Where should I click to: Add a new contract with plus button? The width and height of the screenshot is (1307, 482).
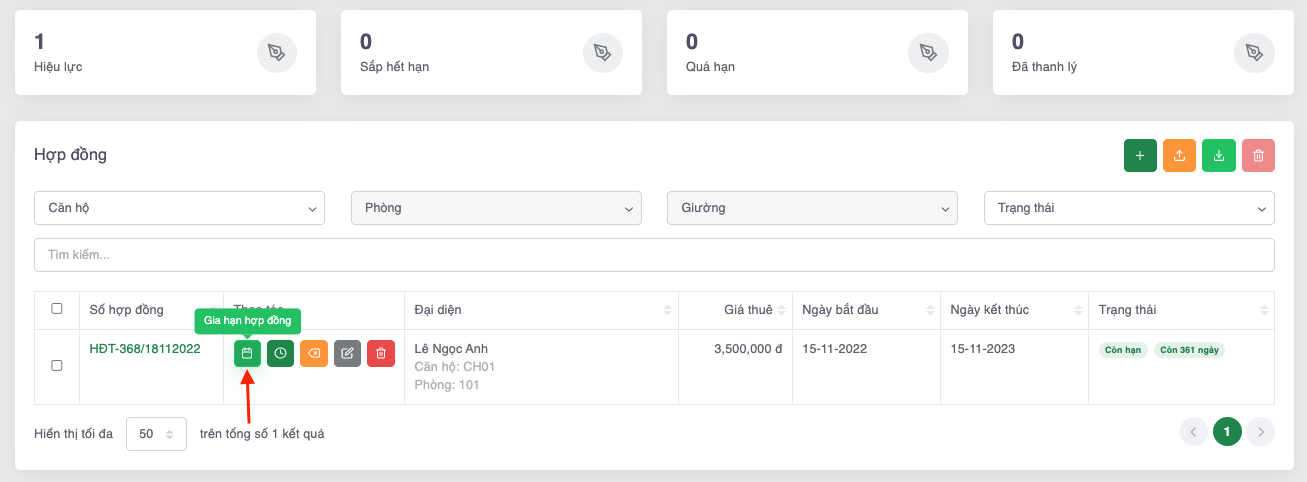coord(1140,155)
